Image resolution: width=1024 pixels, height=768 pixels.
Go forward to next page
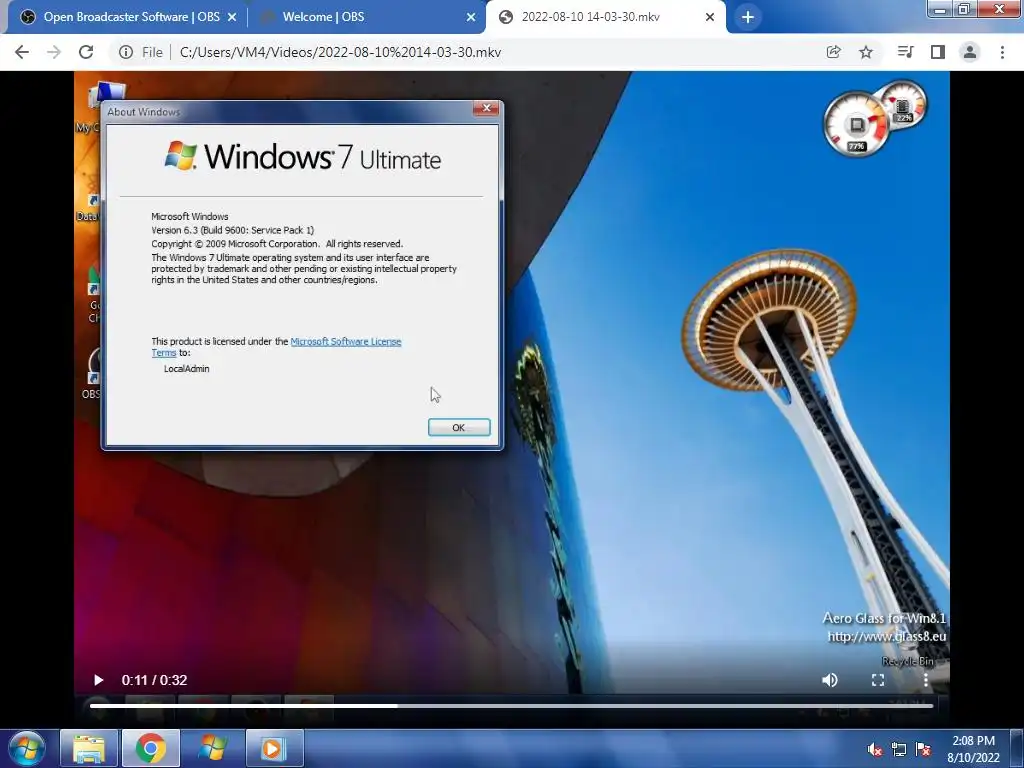tap(54, 52)
